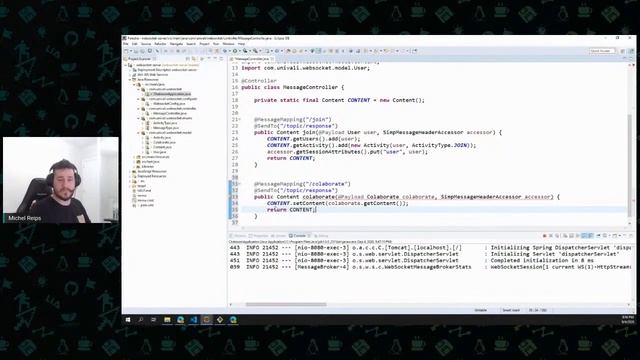Minimize the Project Explorer panel
This screenshot has width=640, height=360.
[x=215, y=59]
